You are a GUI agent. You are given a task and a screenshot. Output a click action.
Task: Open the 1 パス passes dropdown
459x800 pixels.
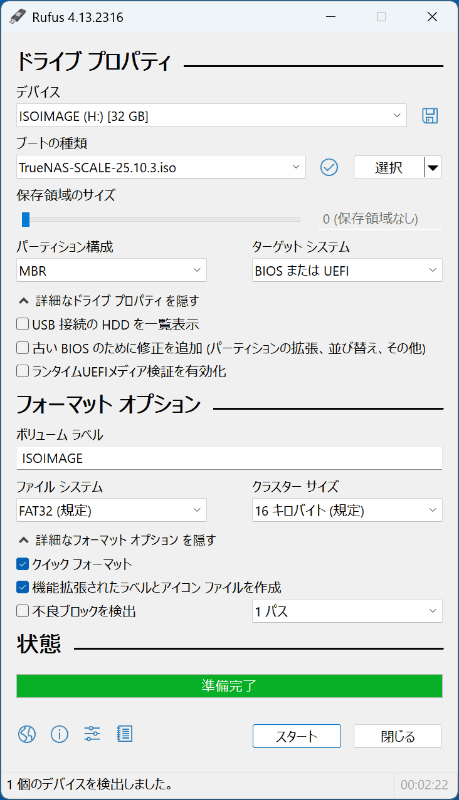pos(347,611)
